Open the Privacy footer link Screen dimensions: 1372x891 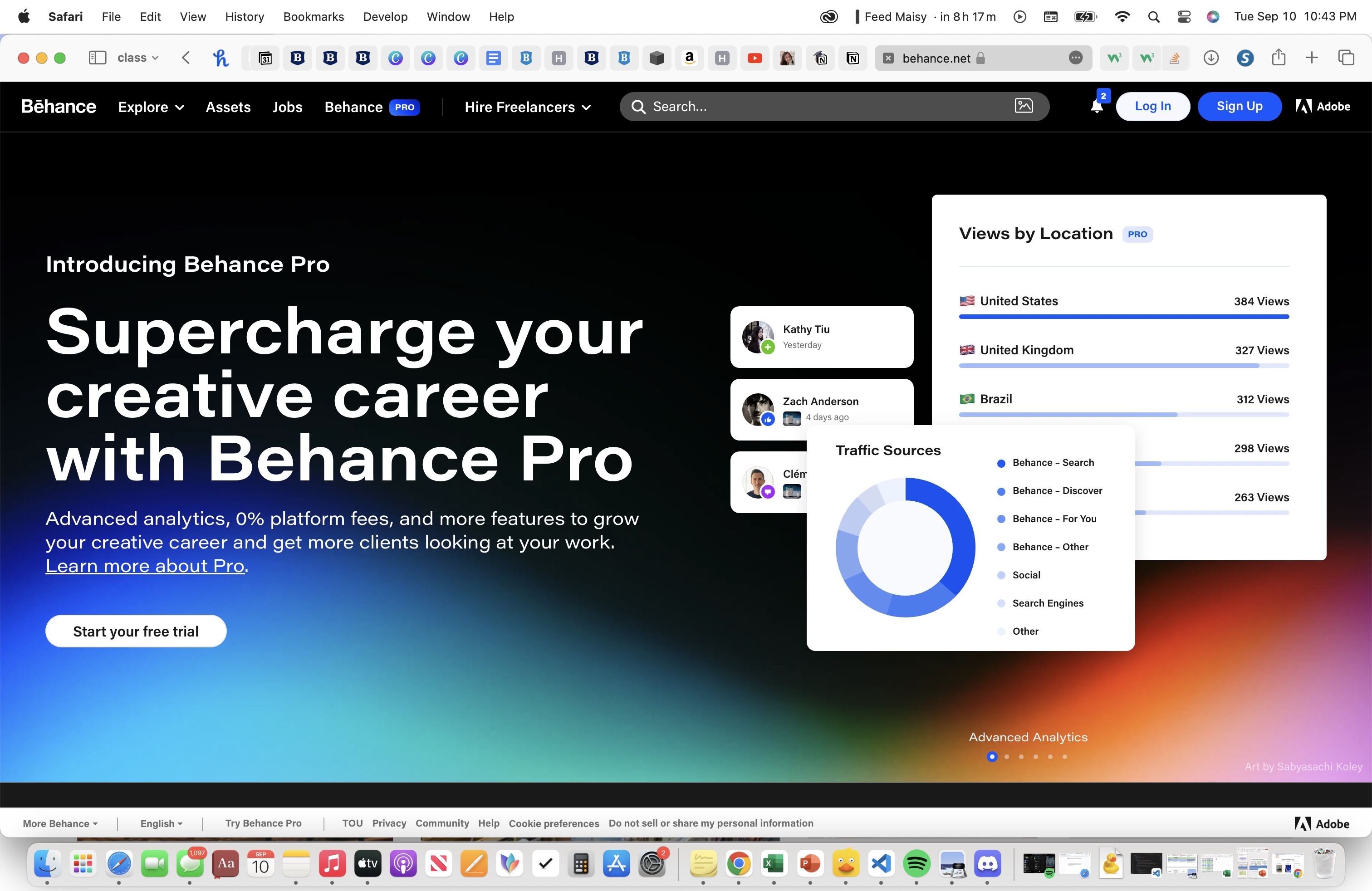click(389, 823)
